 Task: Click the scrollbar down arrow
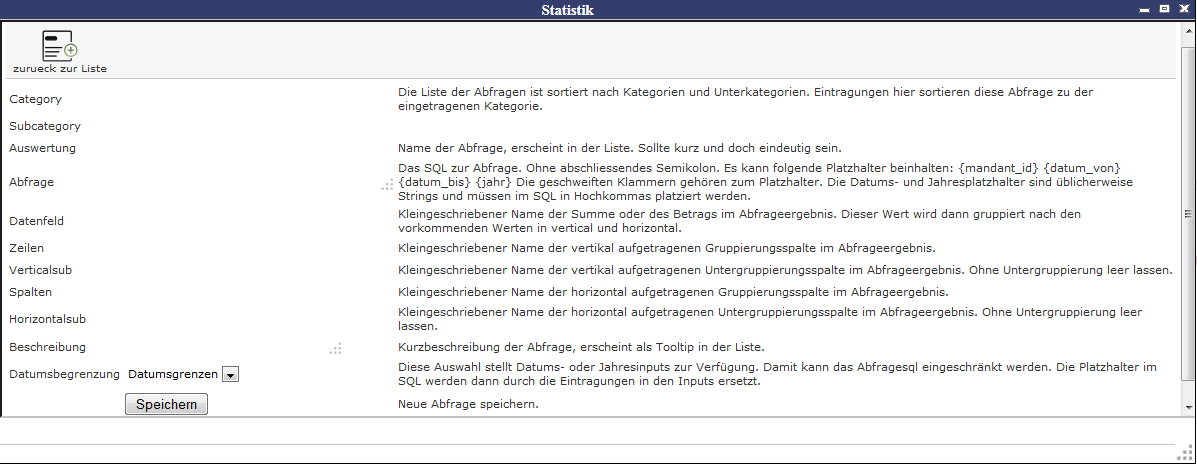1188,408
